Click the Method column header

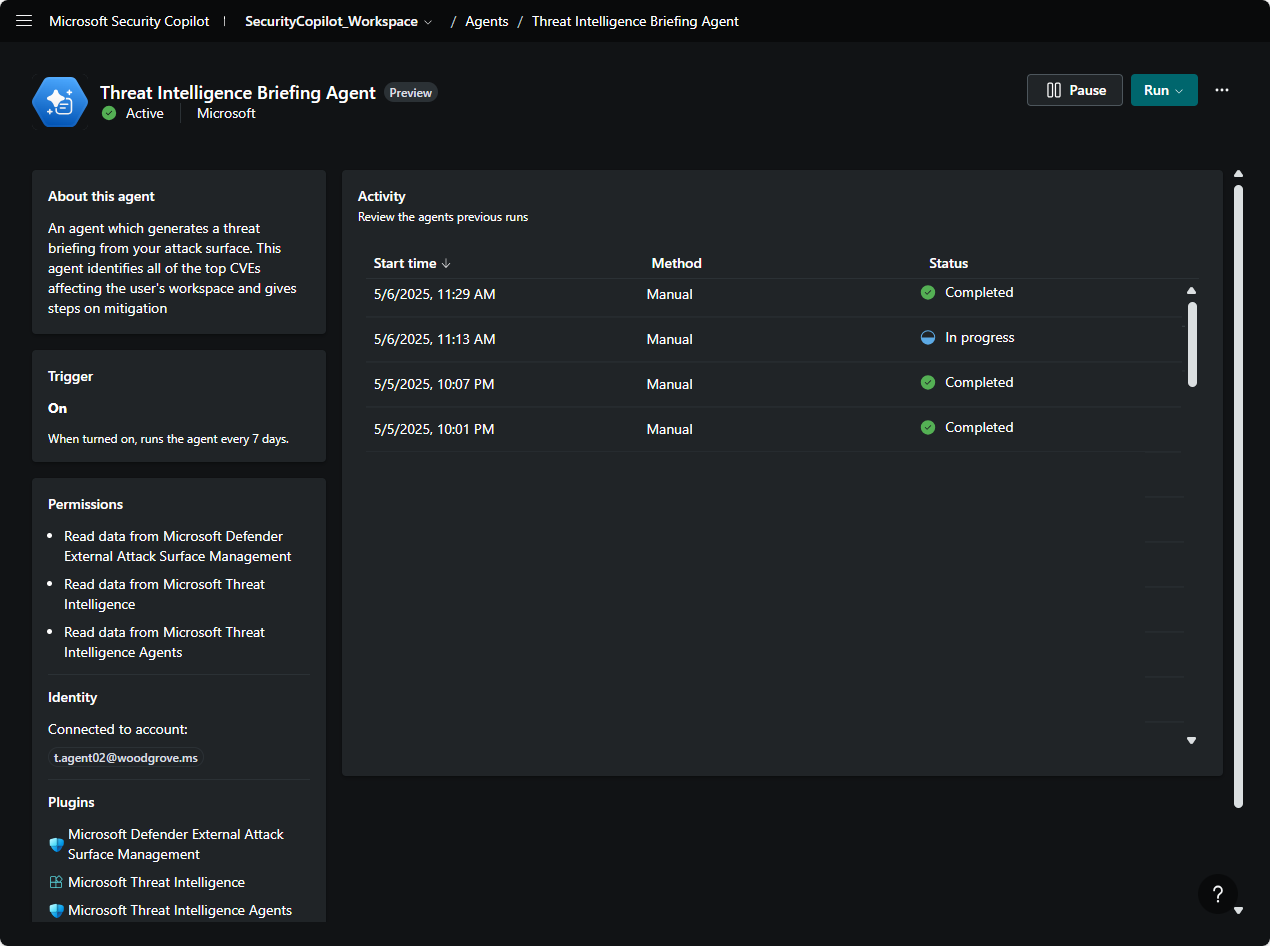(x=677, y=264)
